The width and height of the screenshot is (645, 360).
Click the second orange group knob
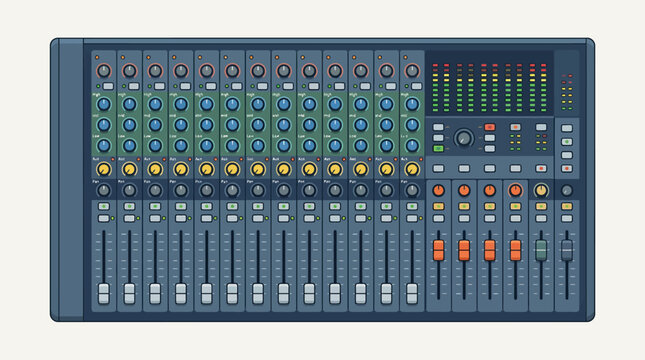click(464, 190)
